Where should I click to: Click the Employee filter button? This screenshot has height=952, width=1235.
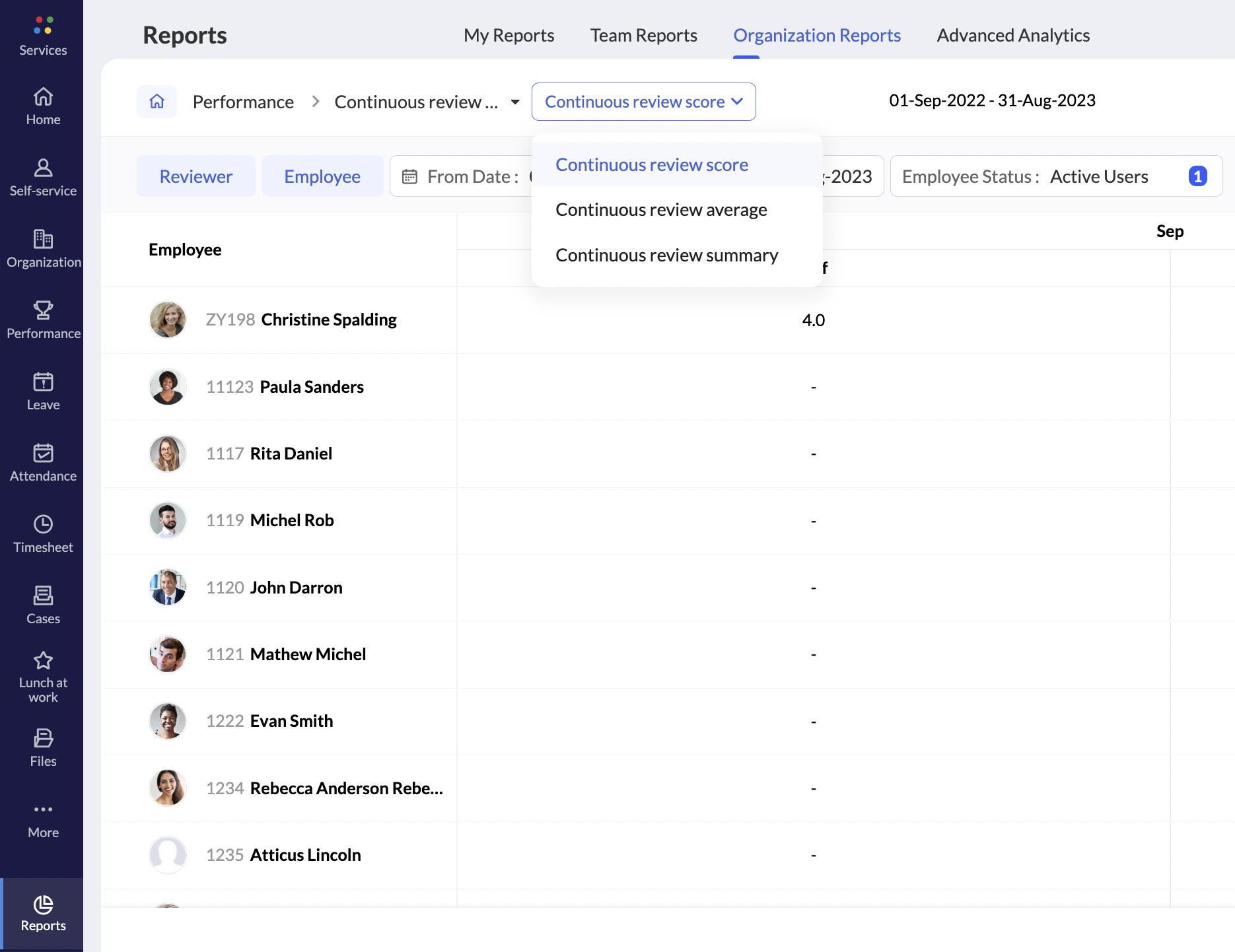(x=322, y=176)
